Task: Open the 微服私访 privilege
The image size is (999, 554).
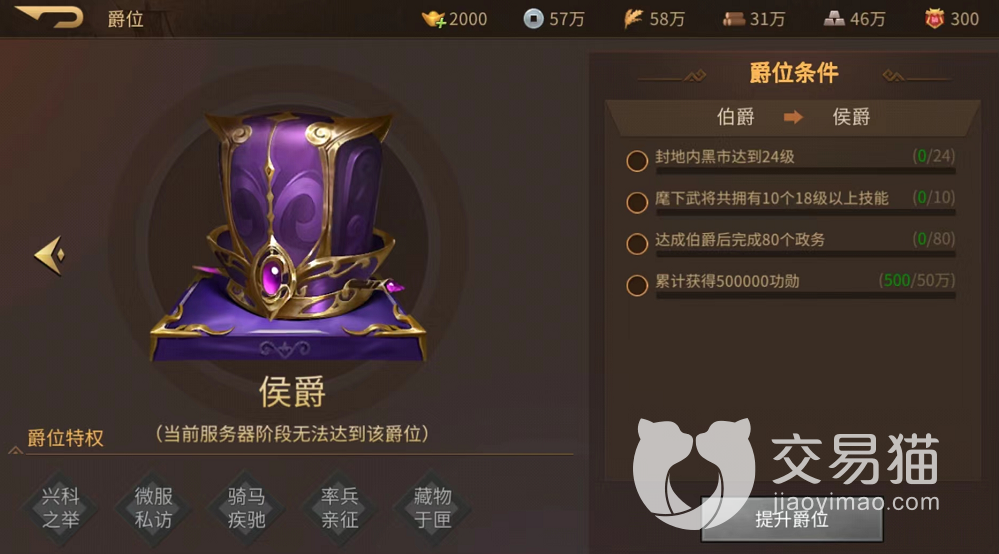Action: 154,508
